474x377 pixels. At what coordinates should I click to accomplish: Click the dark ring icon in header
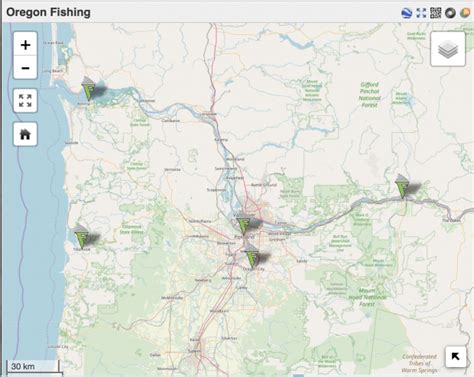450,13
